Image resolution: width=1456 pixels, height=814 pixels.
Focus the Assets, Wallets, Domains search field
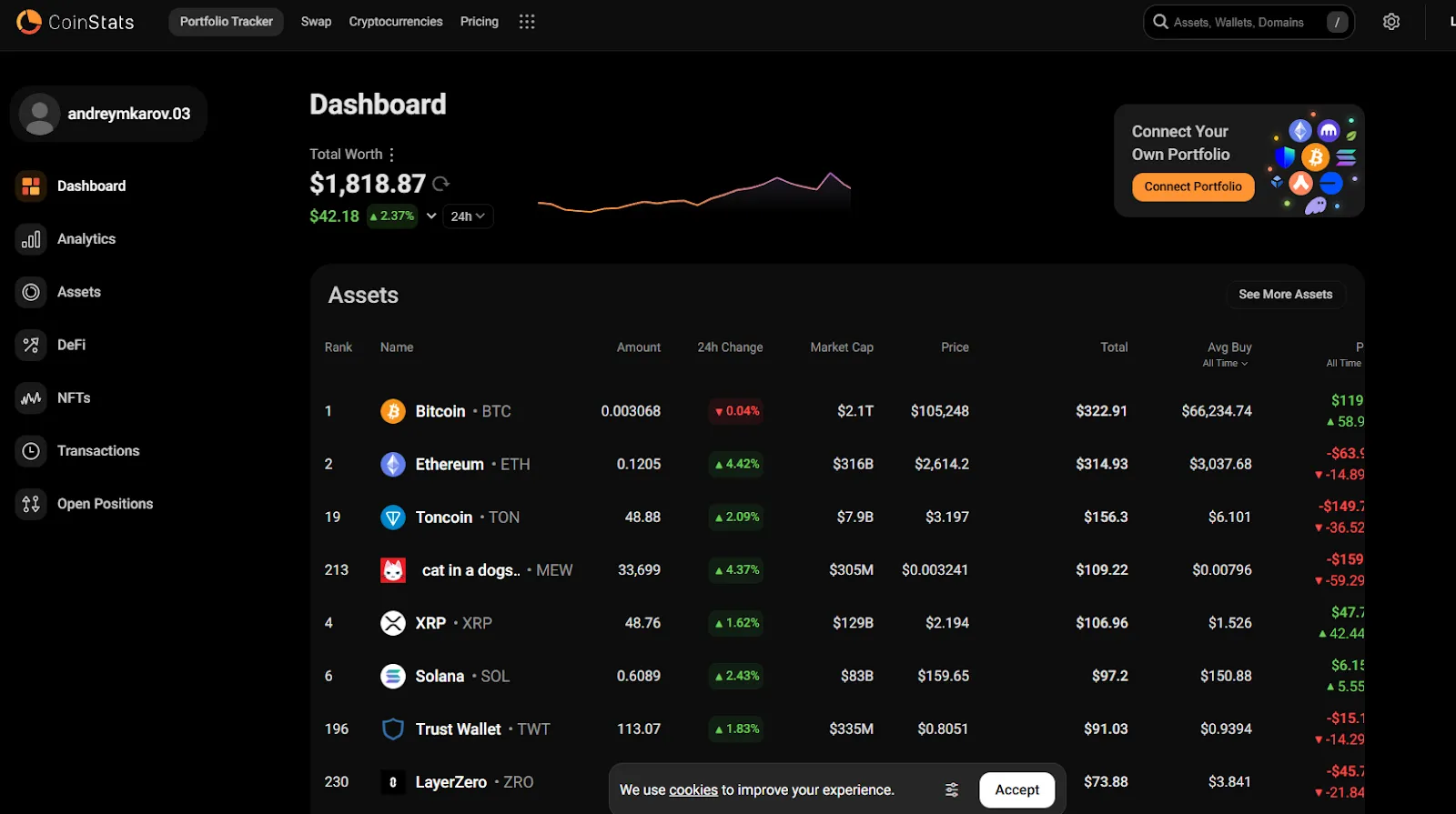1249,22
